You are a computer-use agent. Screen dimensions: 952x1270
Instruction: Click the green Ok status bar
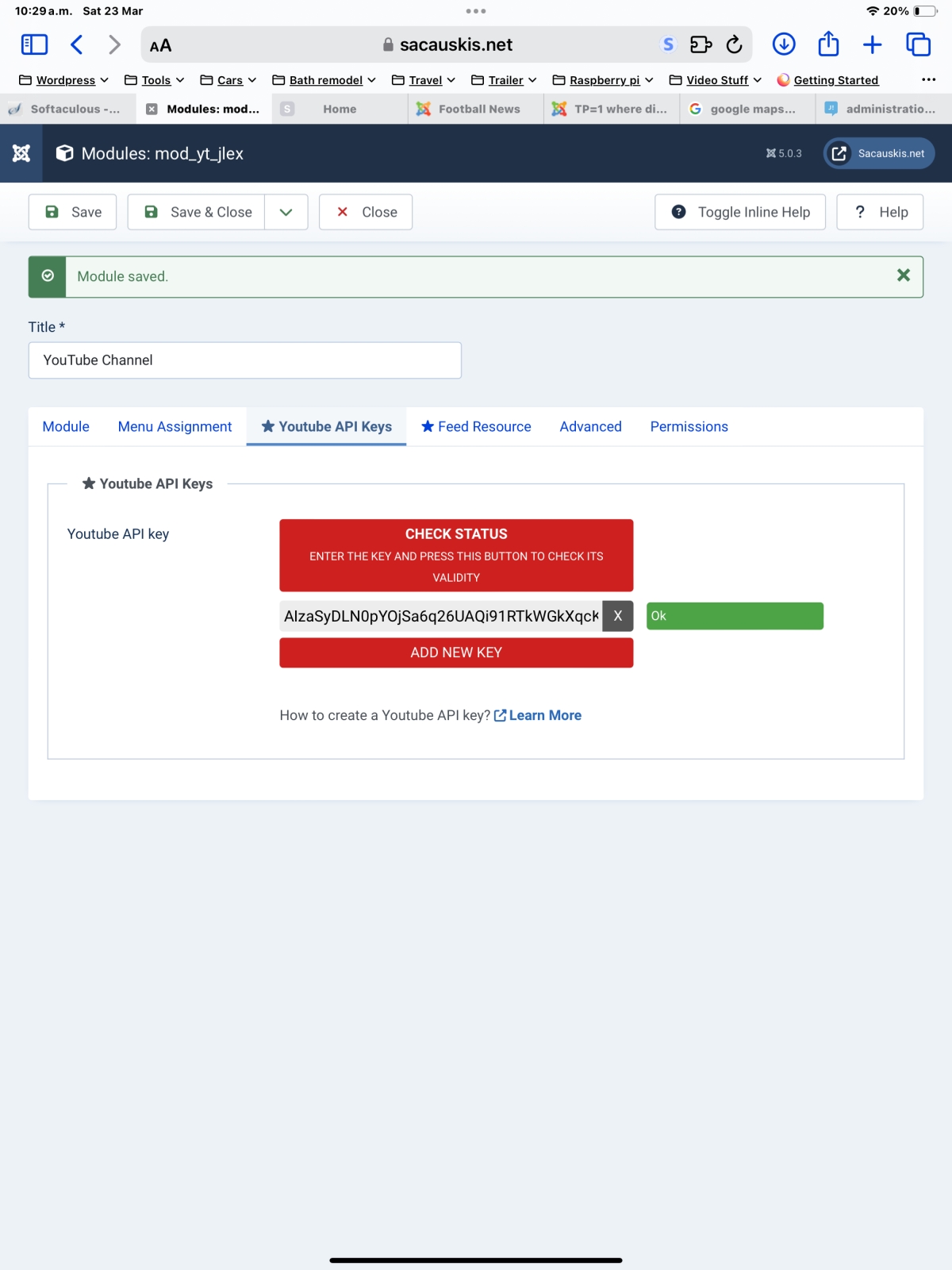(735, 616)
